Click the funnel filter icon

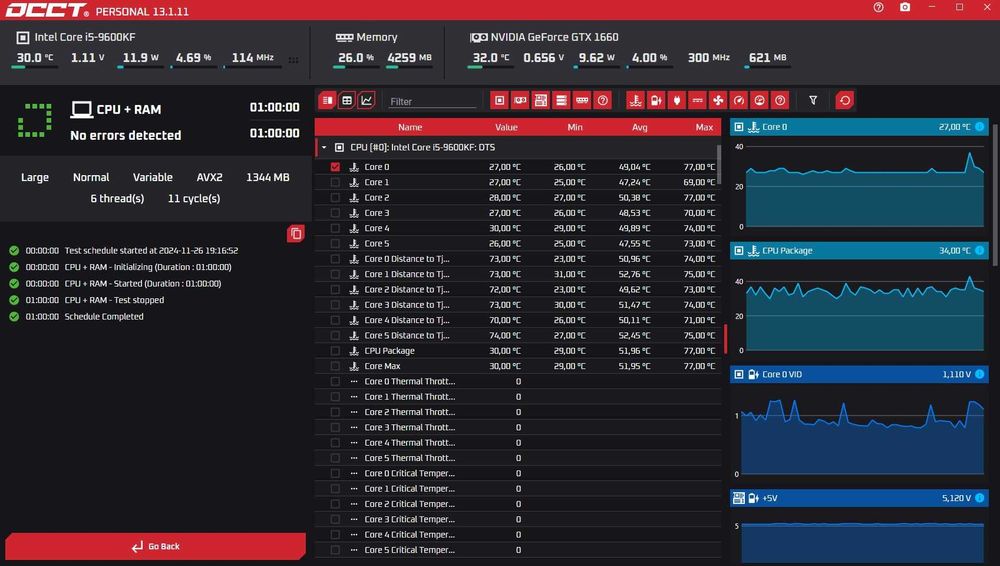click(x=812, y=100)
